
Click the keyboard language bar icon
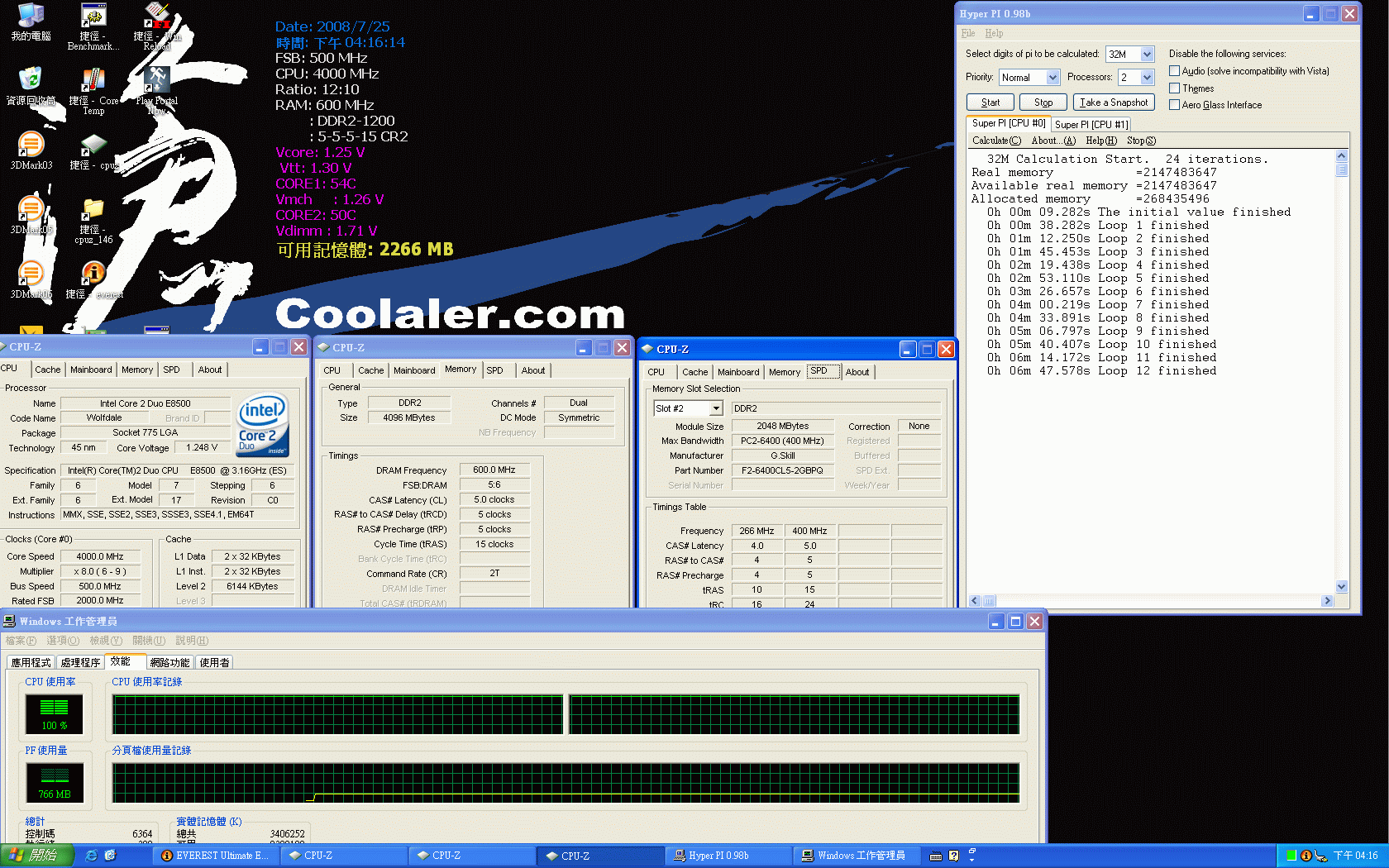[936, 856]
